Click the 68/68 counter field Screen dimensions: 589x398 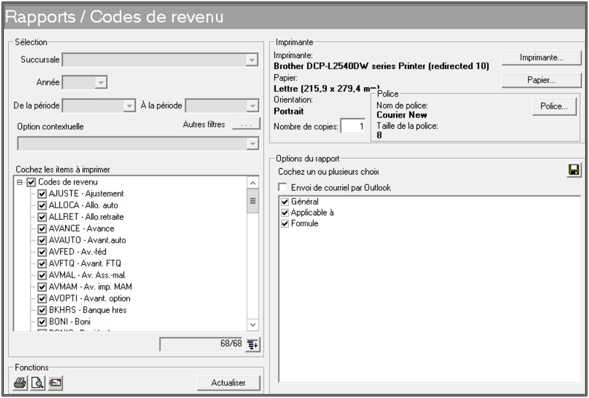point(202,344)
